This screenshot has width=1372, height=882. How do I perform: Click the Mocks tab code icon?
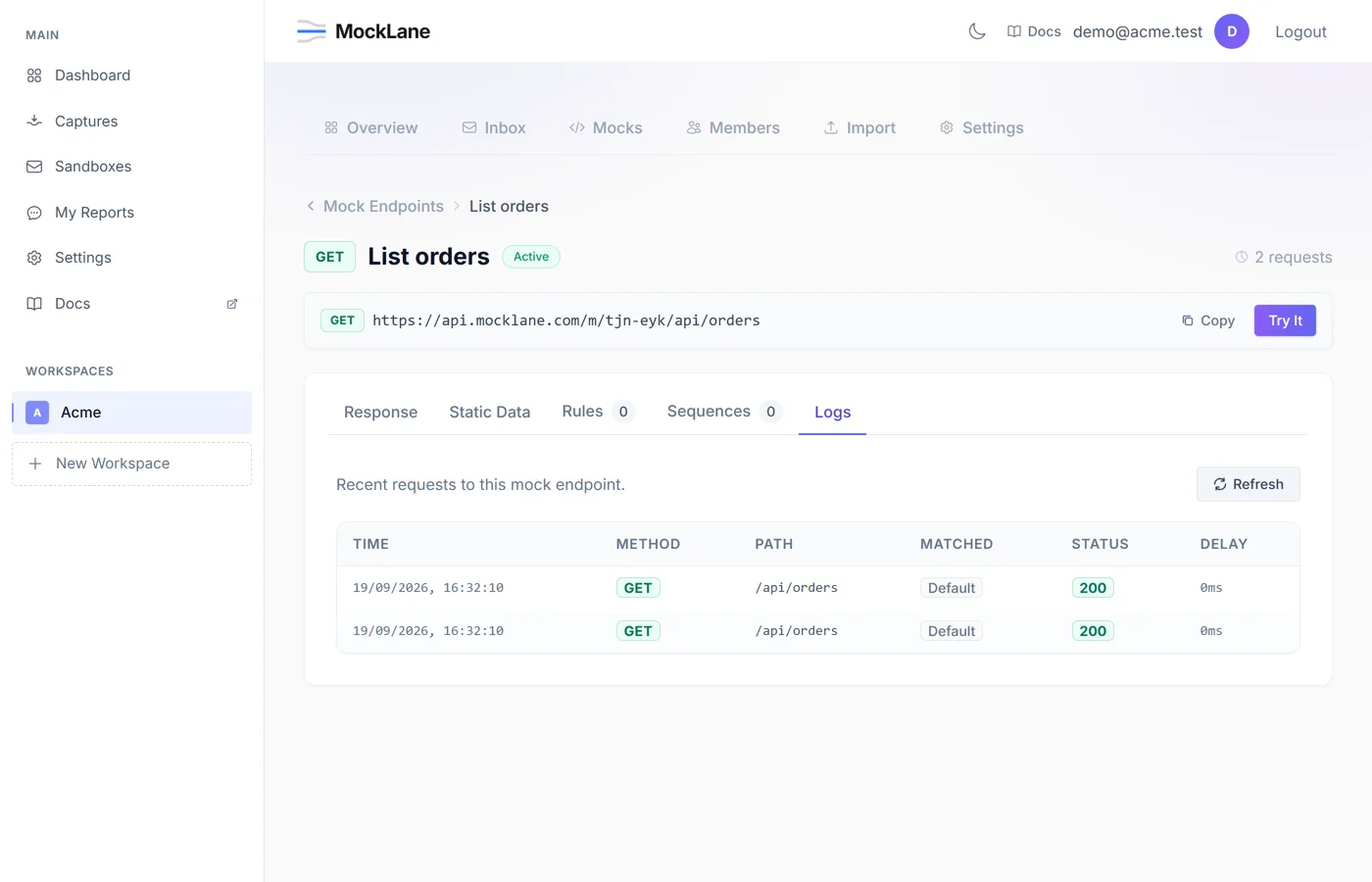pyautogui.click(x=577, y=127)
